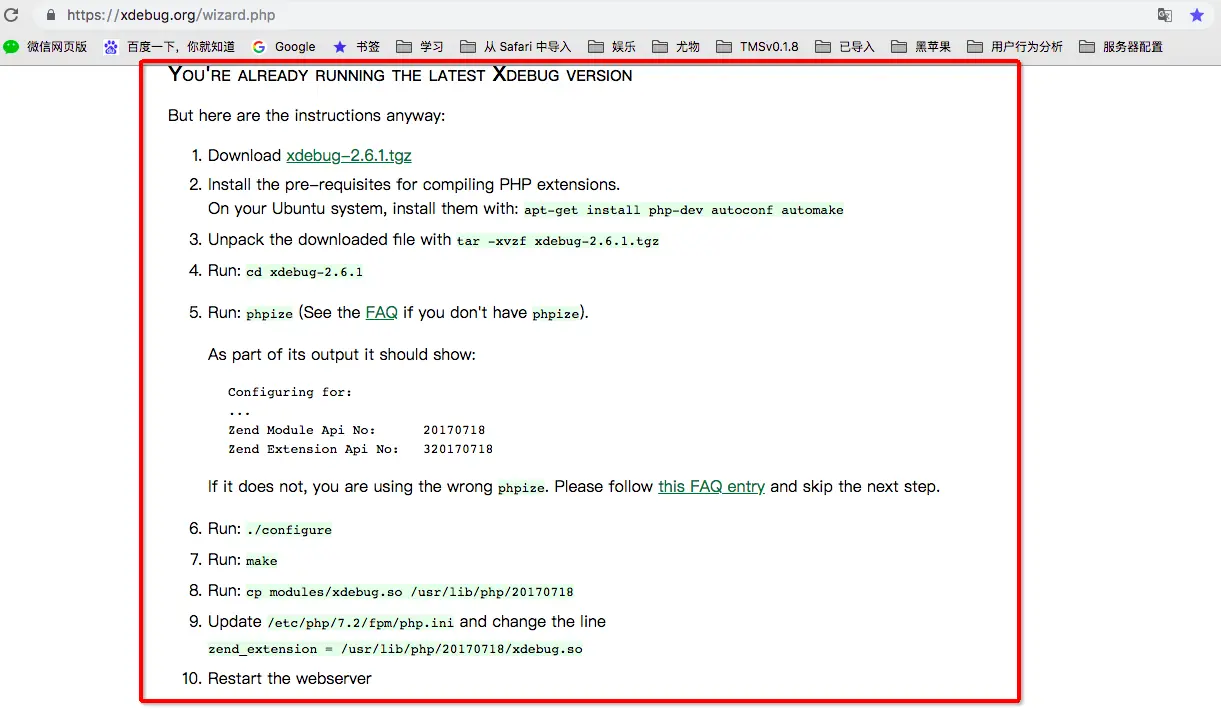The height and width of the screenshot is (709, 1221).
Task: Click the 'Configuring for:' output line
Action: pyautogui.click(x=290, y=392)
